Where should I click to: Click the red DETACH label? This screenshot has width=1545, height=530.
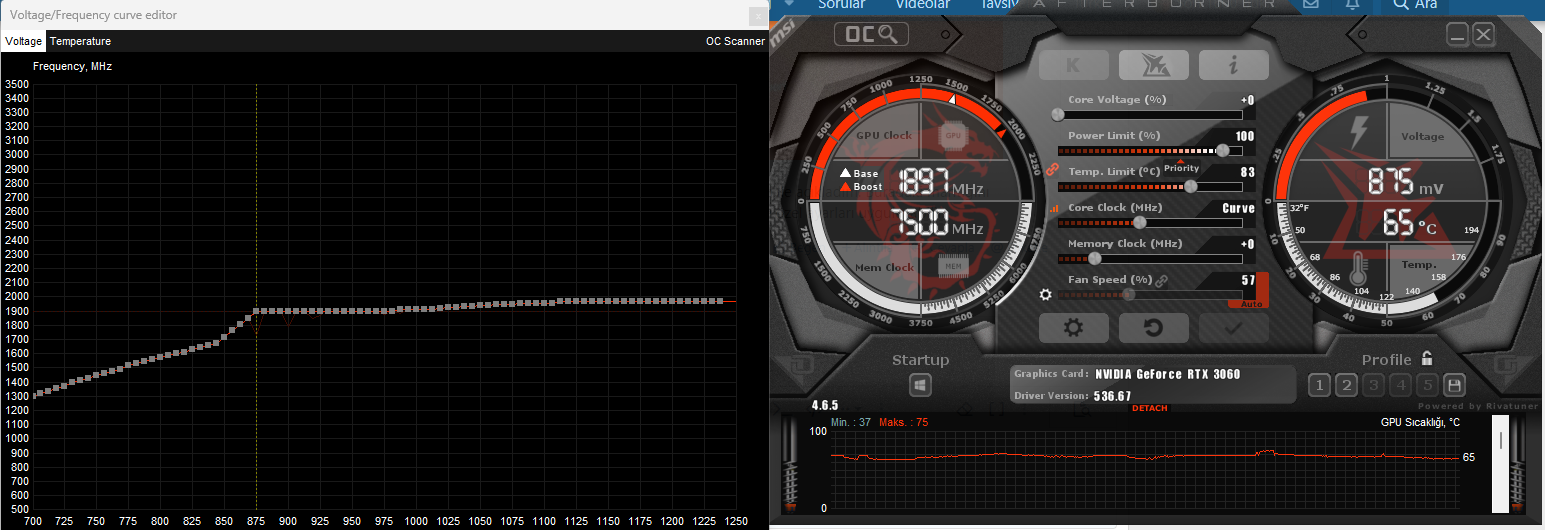1149,408
